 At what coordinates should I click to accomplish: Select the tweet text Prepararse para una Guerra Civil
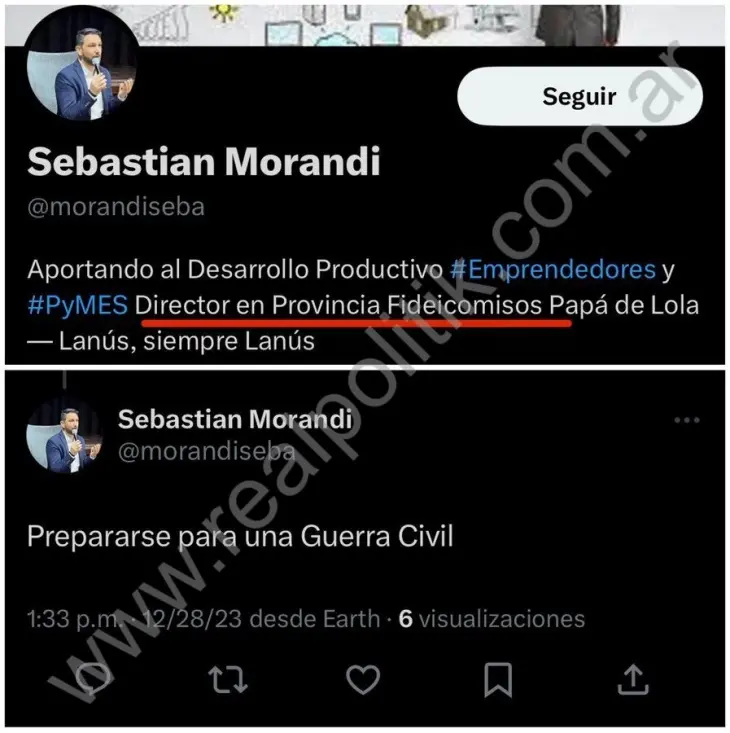coord(240,536)
